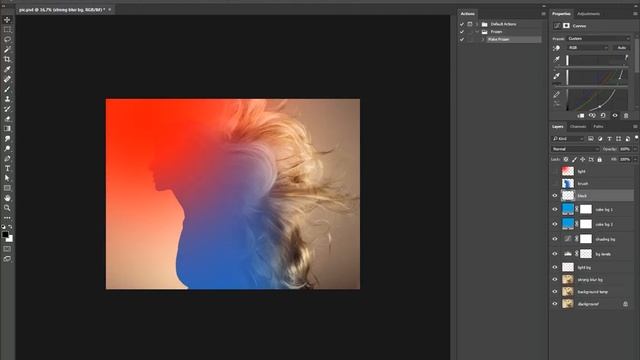Select the Path Selection tool
This screenshot has width=640, height=360.
coord(7,178)
